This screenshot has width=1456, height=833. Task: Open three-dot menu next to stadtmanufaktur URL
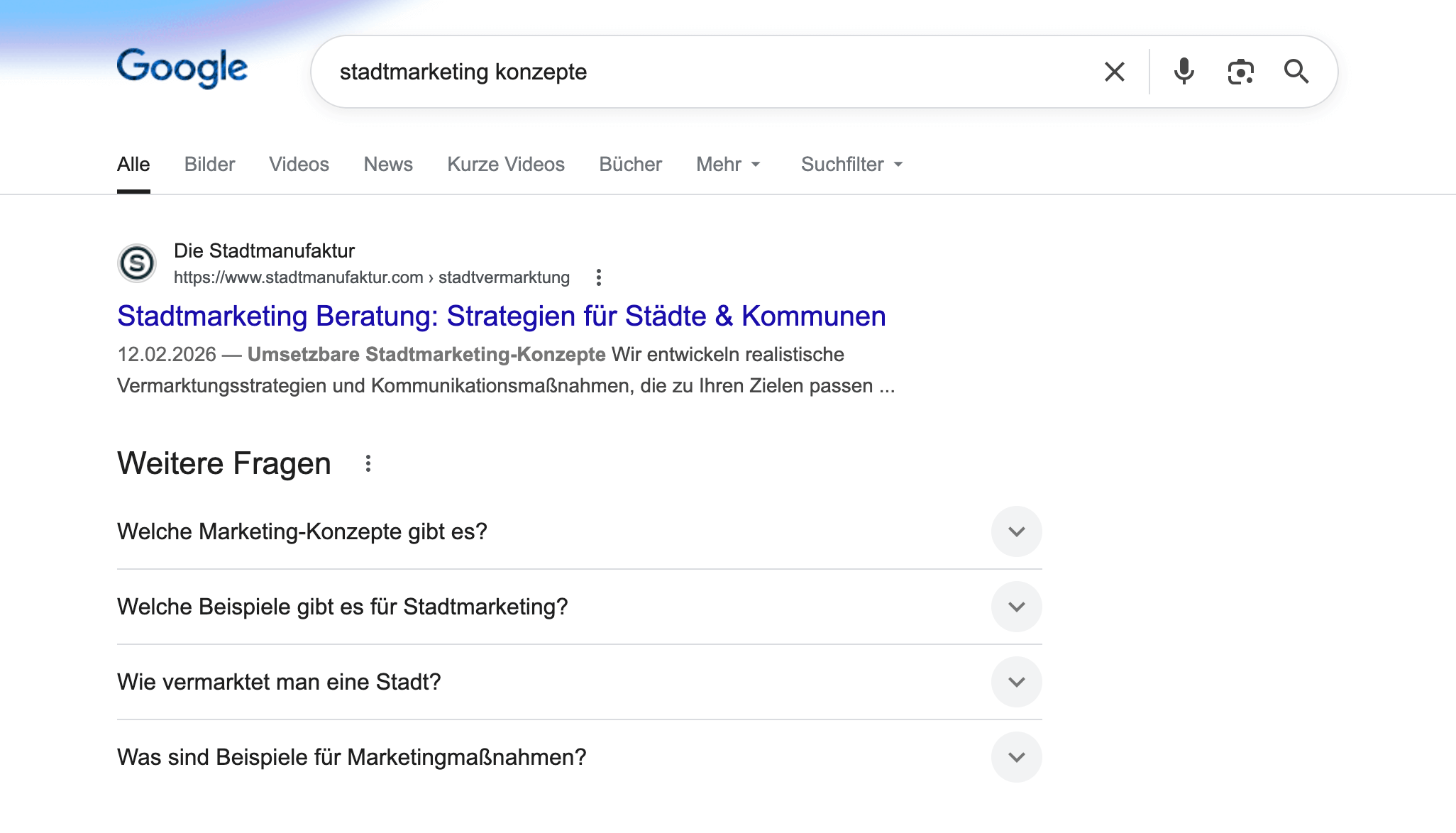click(x=599, y=277)
